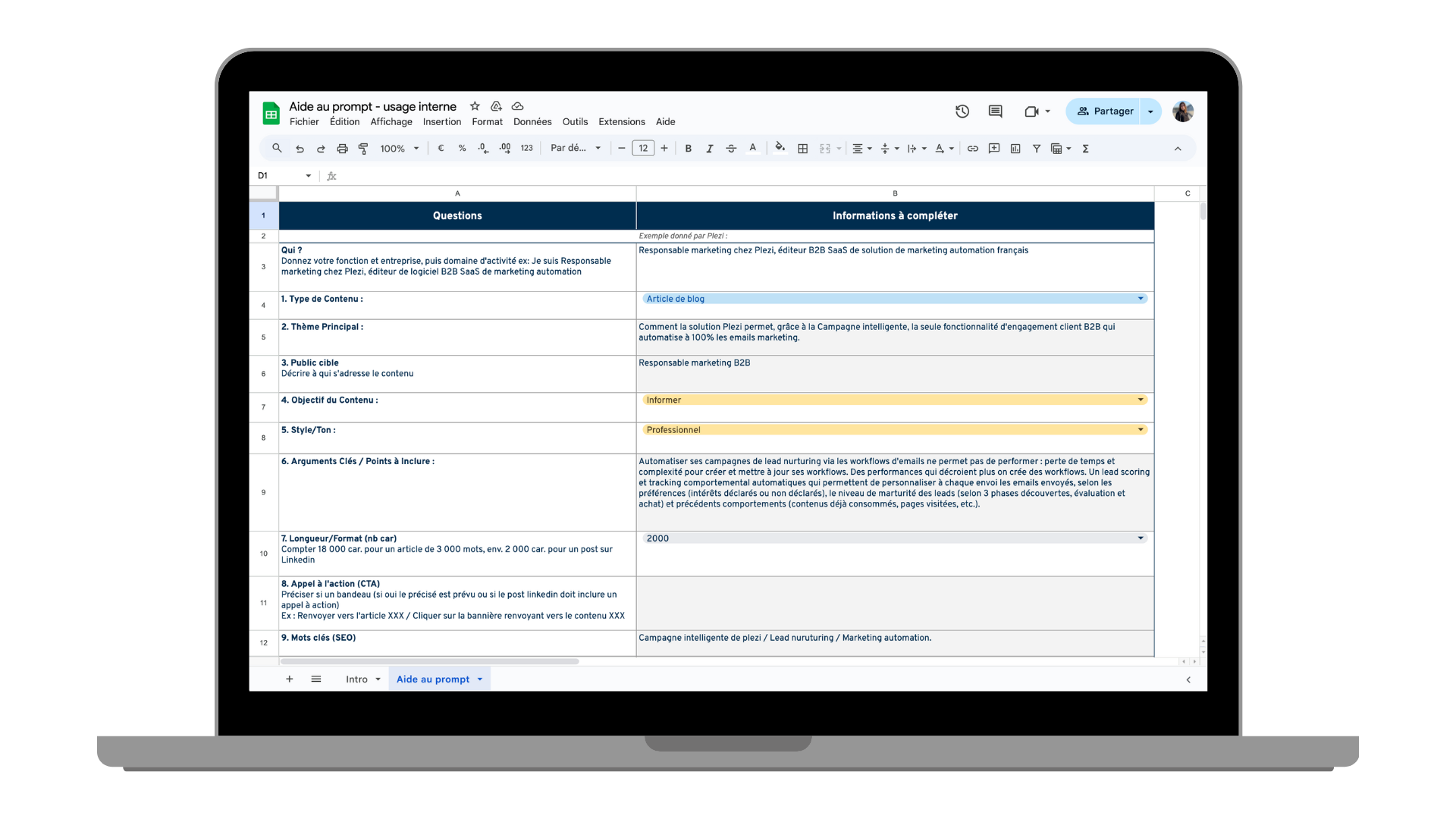Open the zoom level dropdown
This screenshot has width=1456, height=819.
click(x=400, y=149)
